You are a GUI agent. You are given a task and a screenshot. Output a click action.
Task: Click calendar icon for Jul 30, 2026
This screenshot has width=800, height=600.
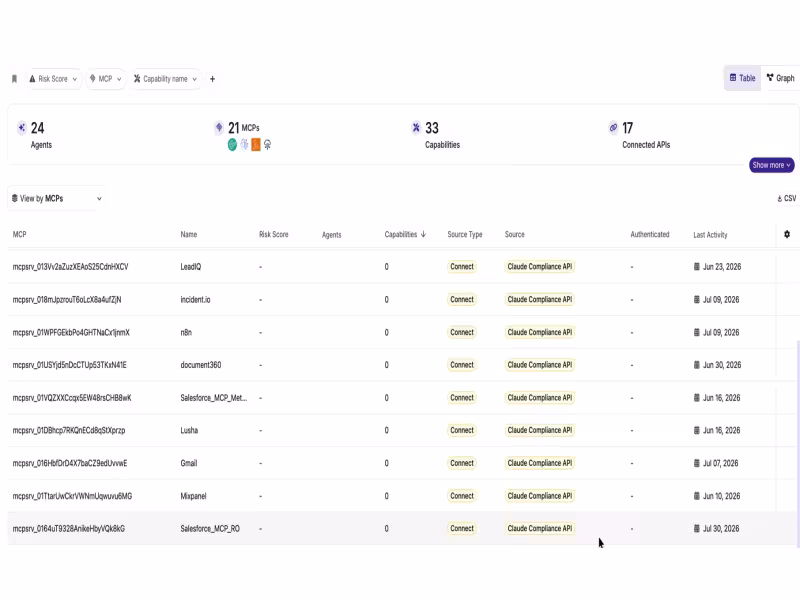(696, 529)
